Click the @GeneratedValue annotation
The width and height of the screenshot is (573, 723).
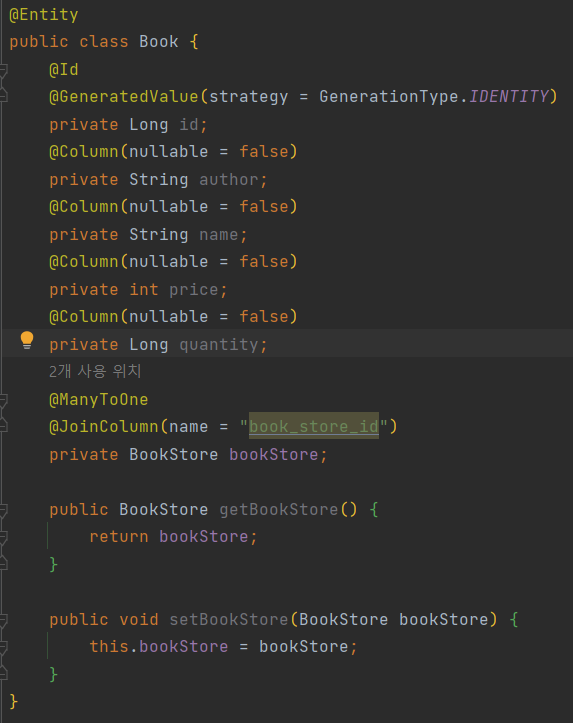click(124, 97)
